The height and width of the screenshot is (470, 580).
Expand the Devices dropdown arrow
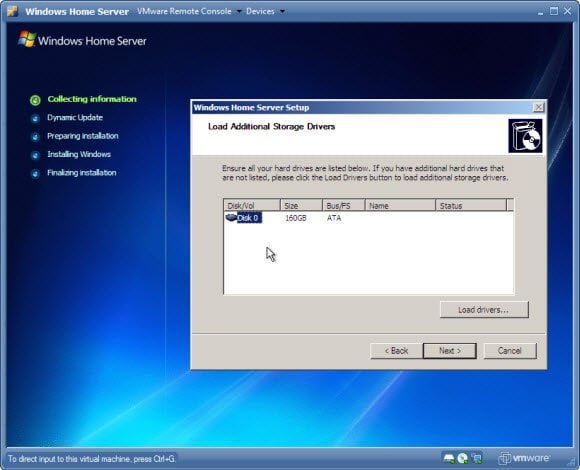coord(282,11)
